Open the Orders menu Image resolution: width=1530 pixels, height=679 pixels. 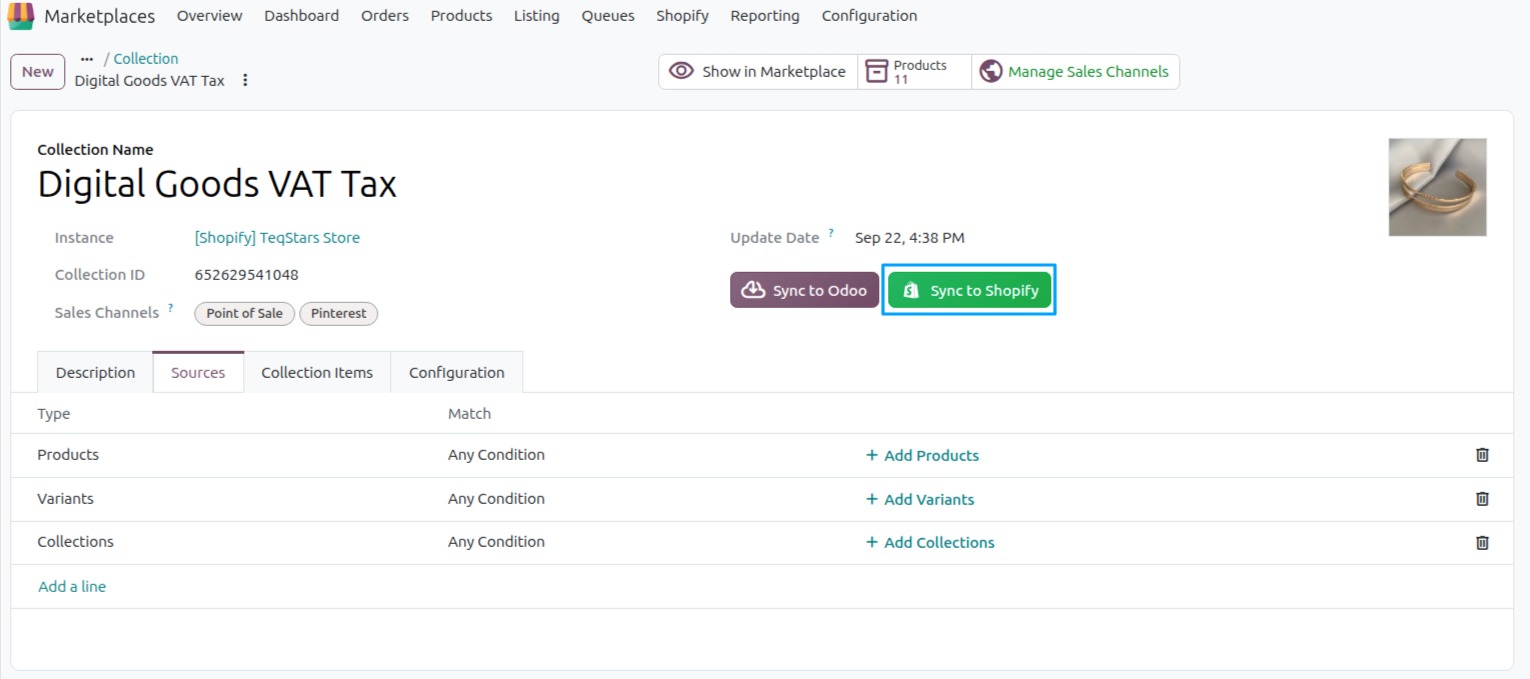[385, 16]
